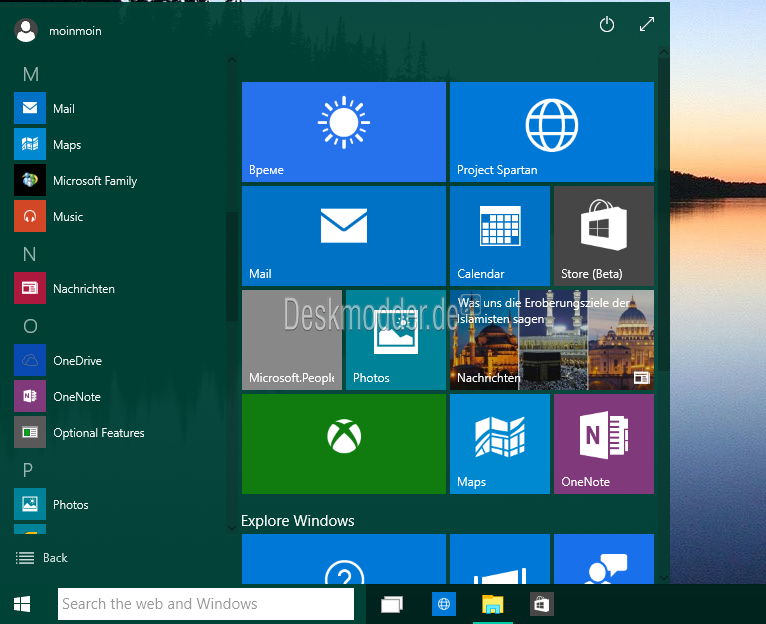766x624 pixels.
Task: Jump via the letter M header
Action: pos(30,74)
